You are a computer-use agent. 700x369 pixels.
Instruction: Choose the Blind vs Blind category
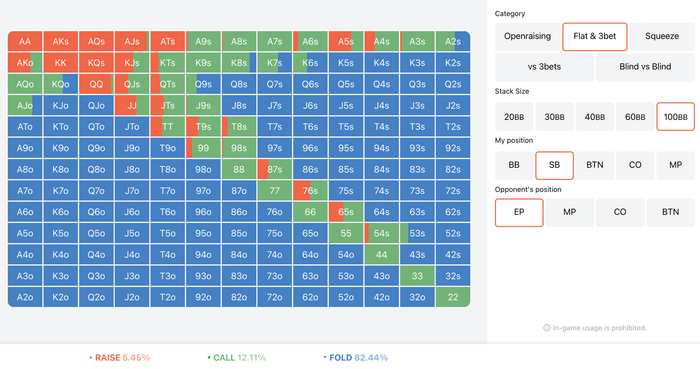(x=645, y=67)
